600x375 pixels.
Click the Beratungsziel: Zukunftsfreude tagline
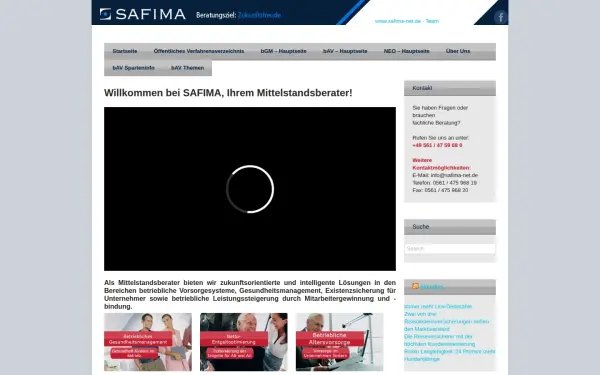(238, 15)
